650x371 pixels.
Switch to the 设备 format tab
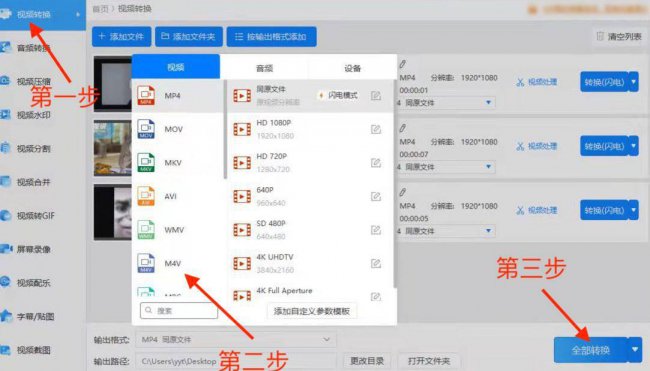(352, 68)
